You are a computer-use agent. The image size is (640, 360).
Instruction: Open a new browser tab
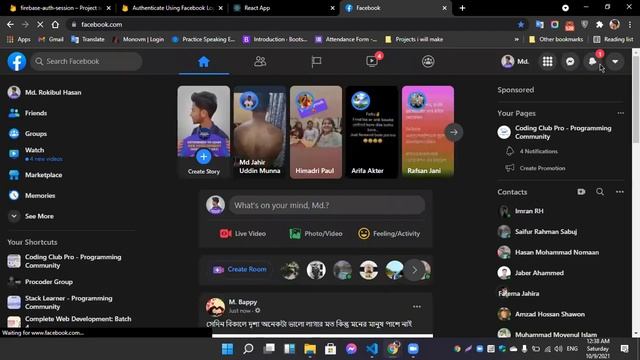tap(462, 8)
